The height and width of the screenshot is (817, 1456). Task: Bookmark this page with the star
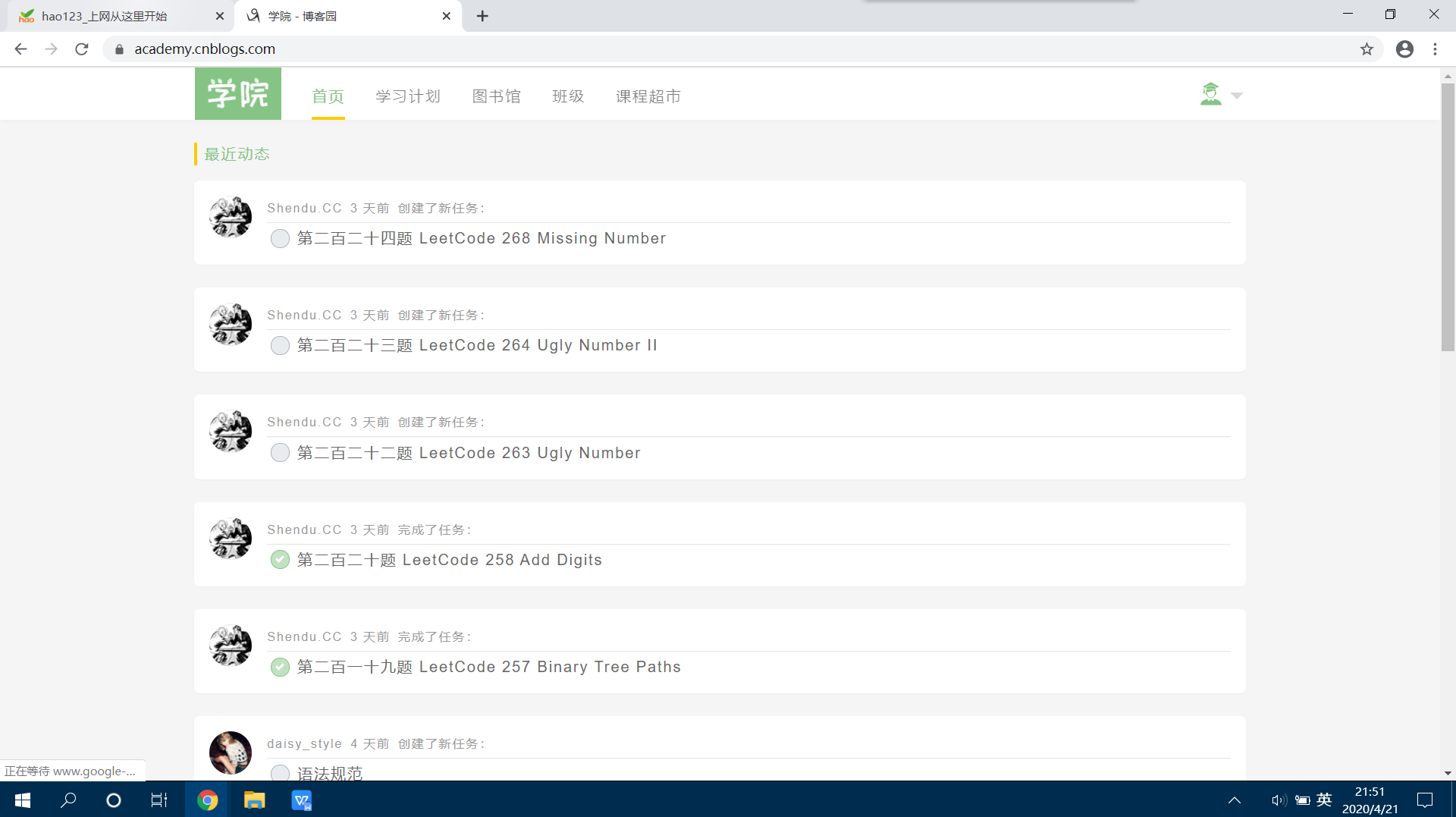click(x=1367, y=49)
